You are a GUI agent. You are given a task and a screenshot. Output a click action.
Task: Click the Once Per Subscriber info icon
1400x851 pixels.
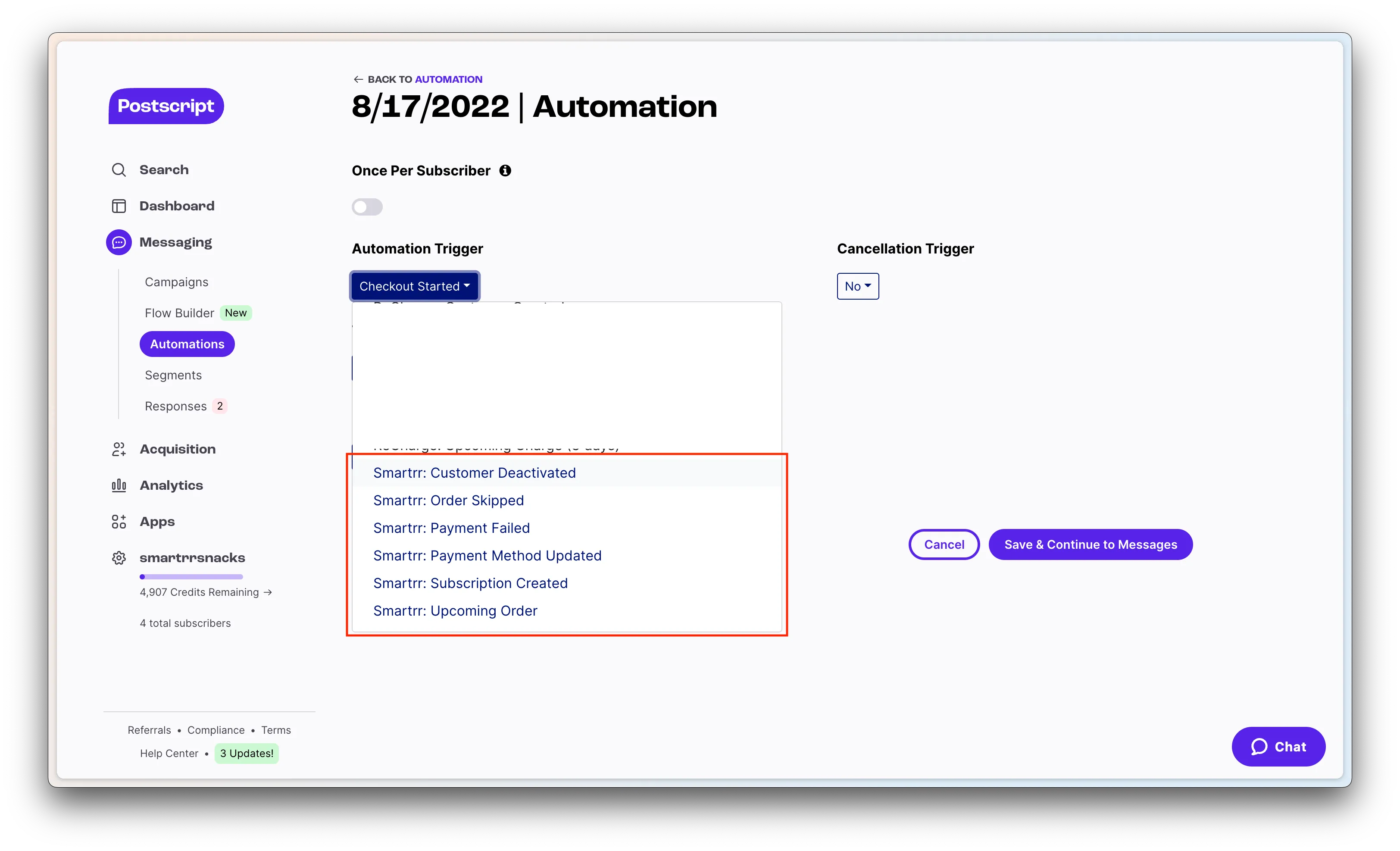coord(505,170)
